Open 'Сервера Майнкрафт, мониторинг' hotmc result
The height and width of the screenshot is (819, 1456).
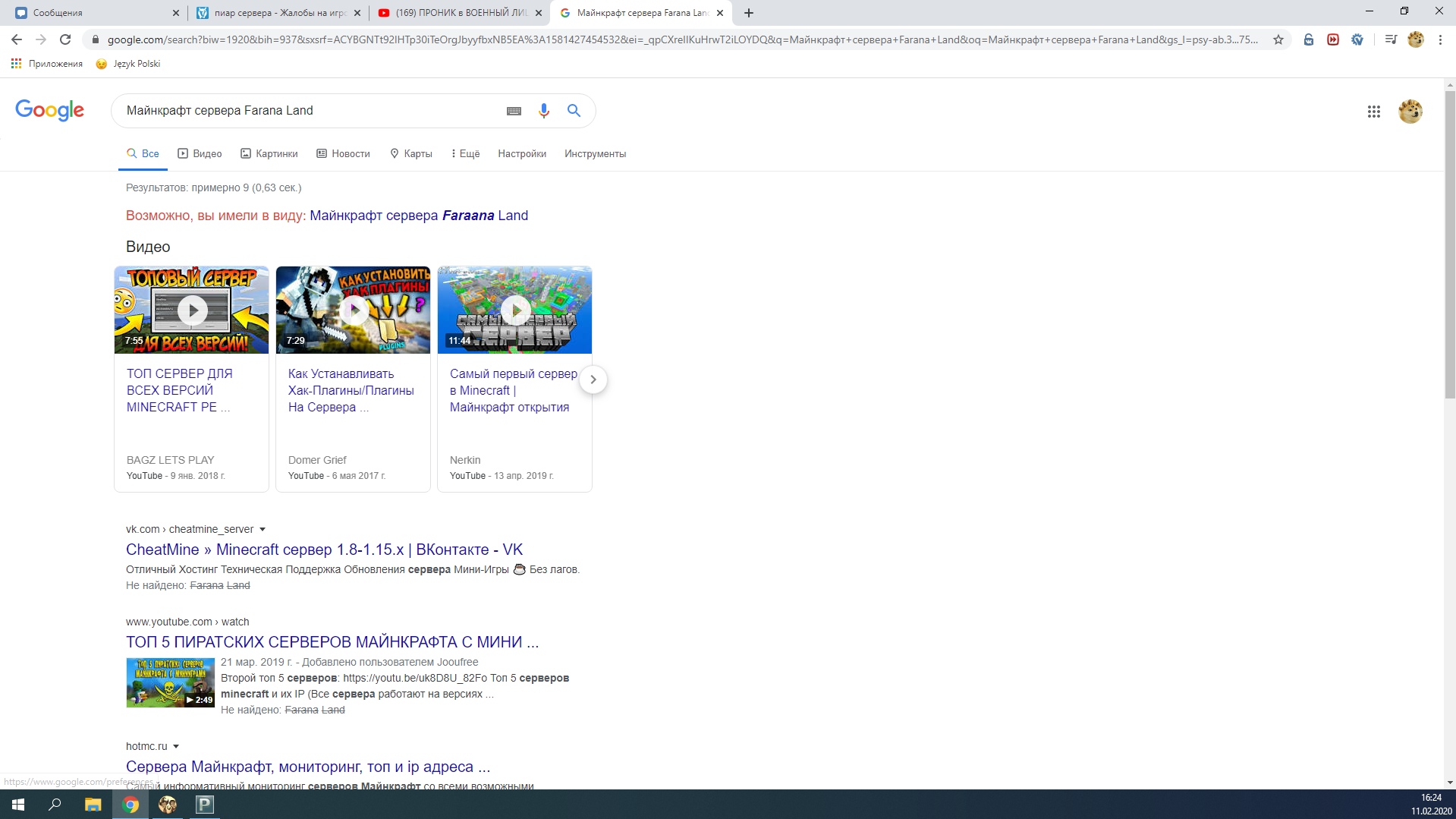308,767
